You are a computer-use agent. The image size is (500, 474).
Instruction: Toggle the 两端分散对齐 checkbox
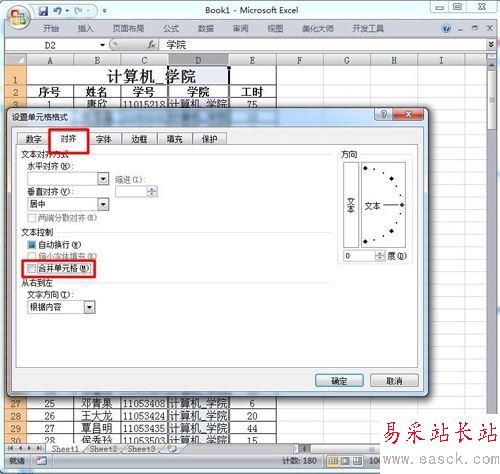coord(32,218)
